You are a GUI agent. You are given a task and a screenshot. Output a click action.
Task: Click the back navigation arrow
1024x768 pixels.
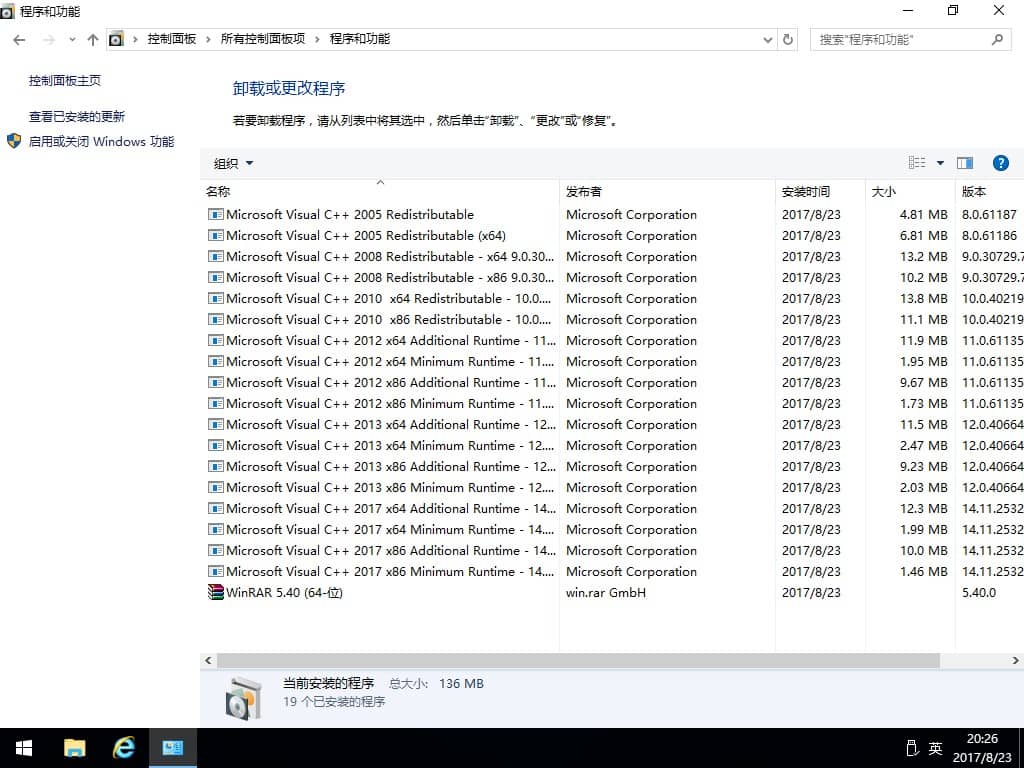[20, 40]
